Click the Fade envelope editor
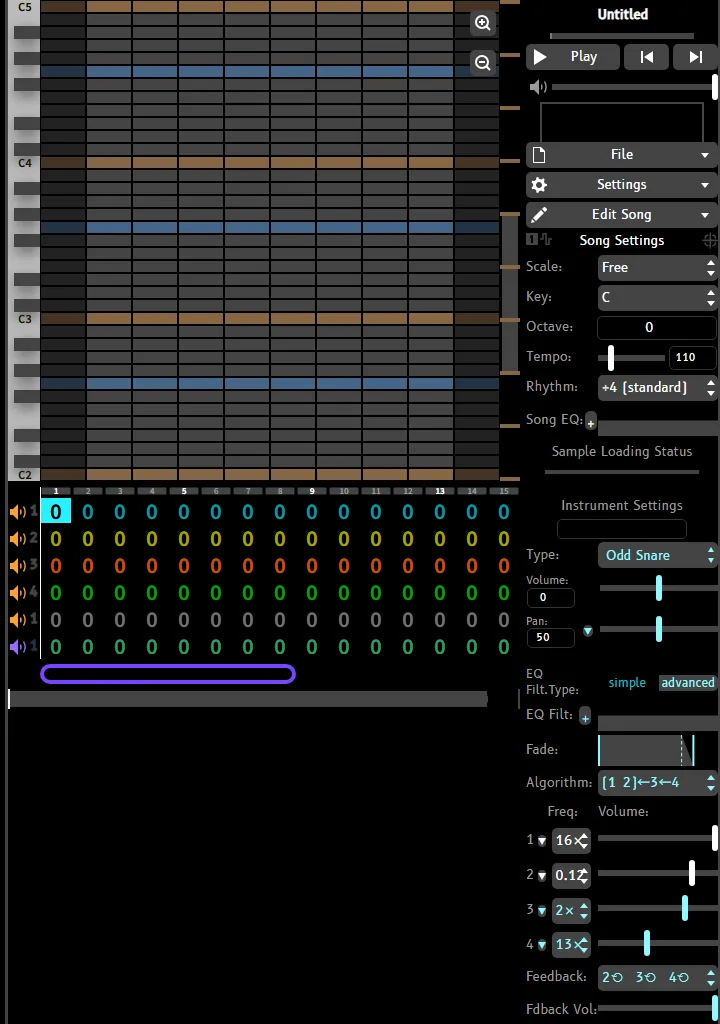This screenshot has width=720, height=1024. click(646, 750)
